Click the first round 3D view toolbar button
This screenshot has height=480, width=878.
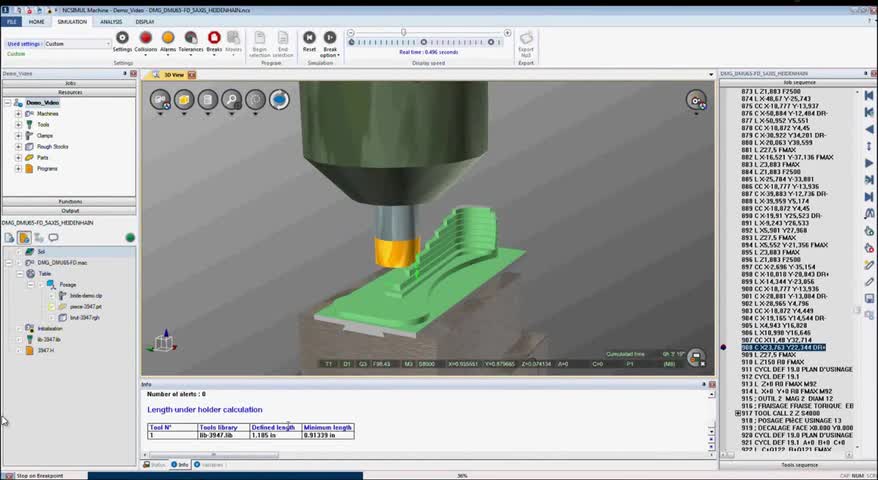point(160,100)
